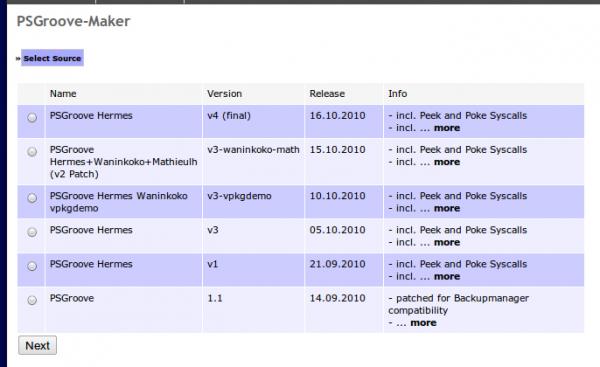
Task: Open 'more' link in v3-waninkoko-math row
Action: point(447,162)
